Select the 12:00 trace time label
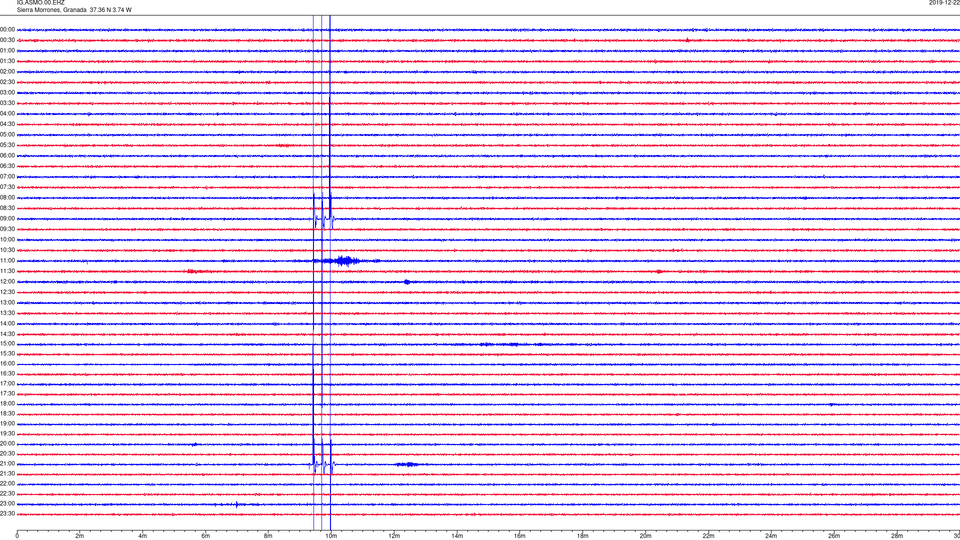The height and width of the screenshot is (540, 960). [x=7, y=282]
